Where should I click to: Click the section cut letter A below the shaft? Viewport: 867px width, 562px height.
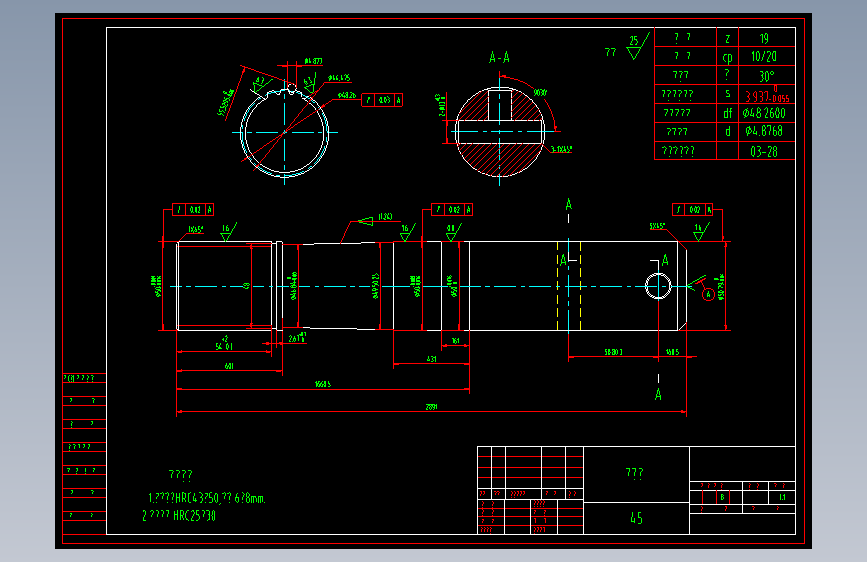pyautogui.click(x=658, y=394)
